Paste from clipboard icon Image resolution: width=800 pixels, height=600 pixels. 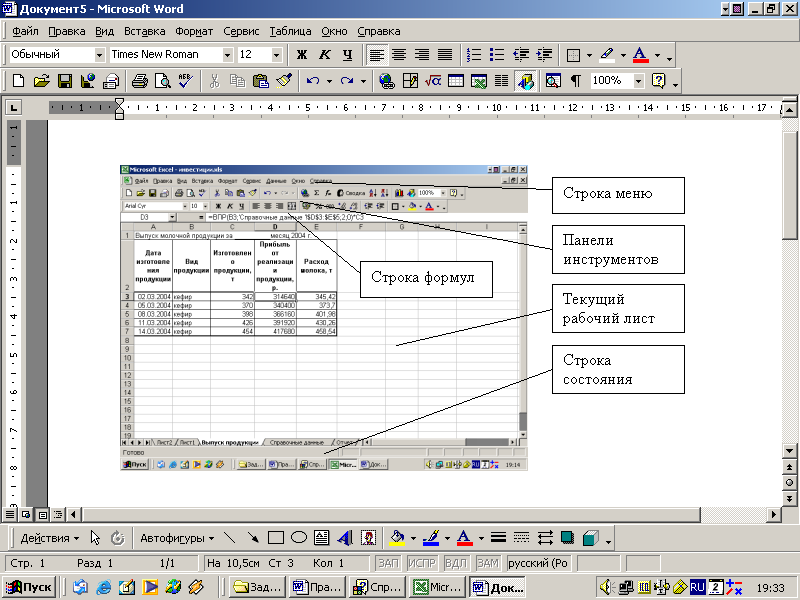261,81
